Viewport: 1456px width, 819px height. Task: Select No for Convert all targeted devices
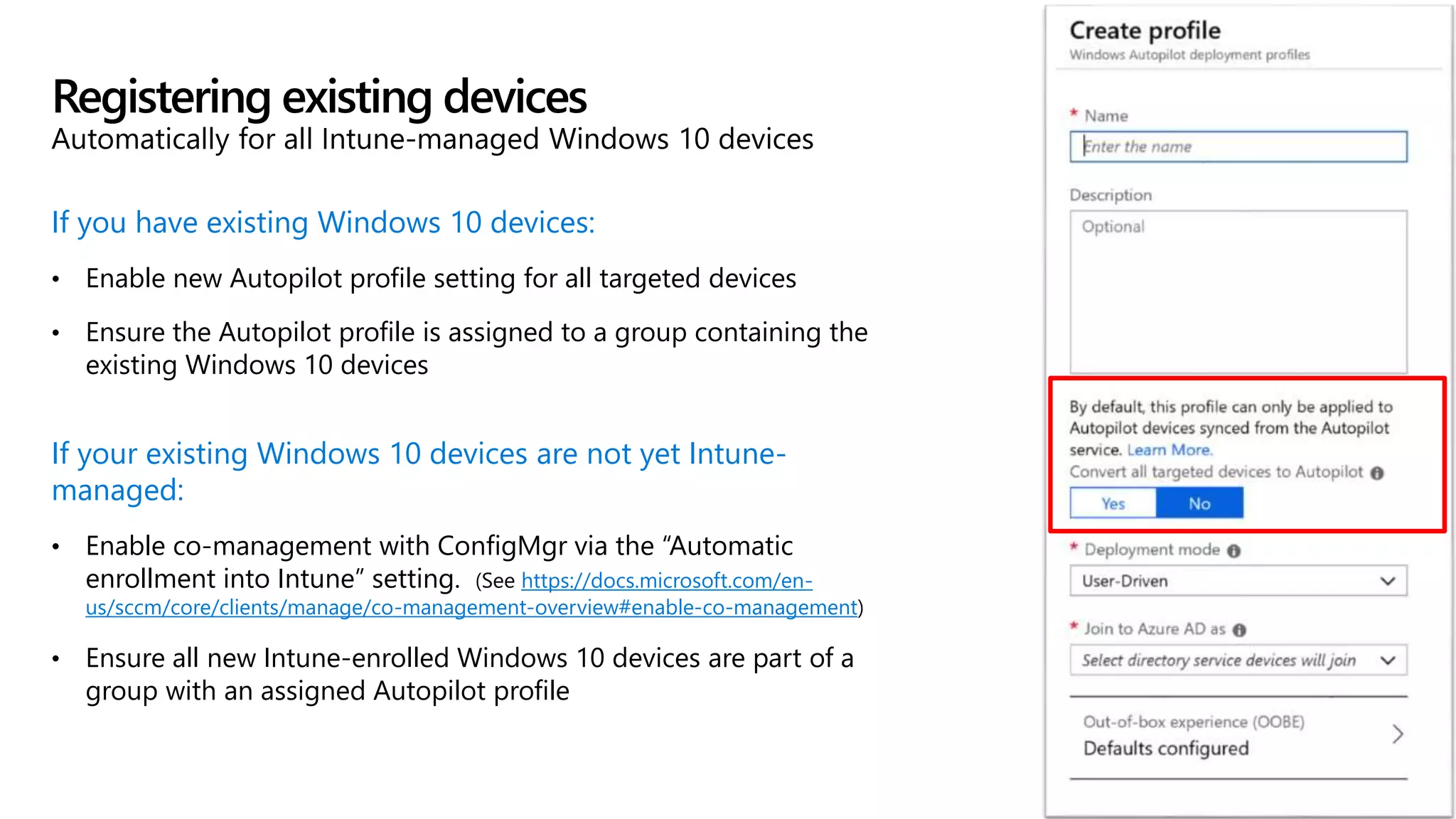coord(1200,503)
